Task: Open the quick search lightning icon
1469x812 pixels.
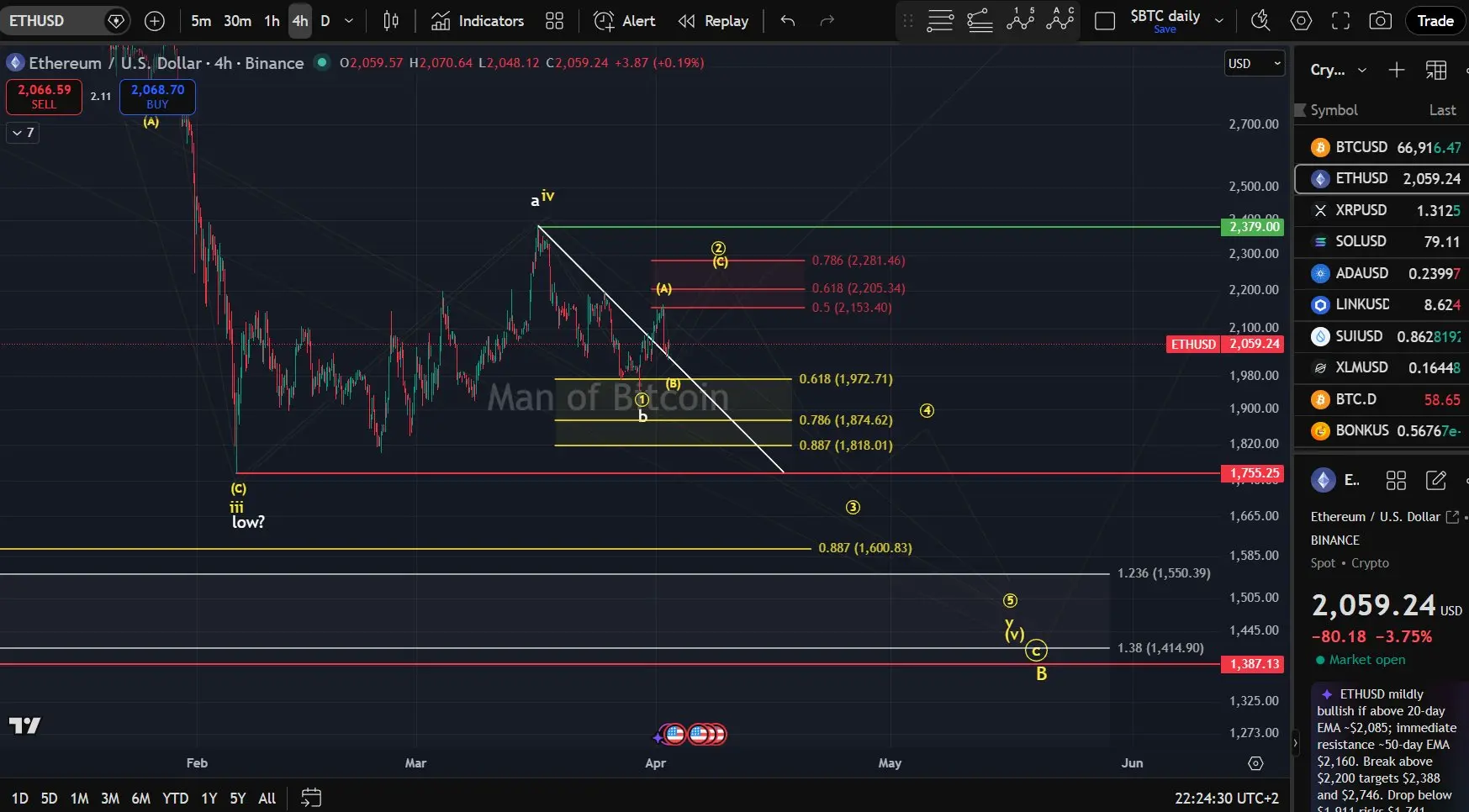Action: (x=1260, y=21)
